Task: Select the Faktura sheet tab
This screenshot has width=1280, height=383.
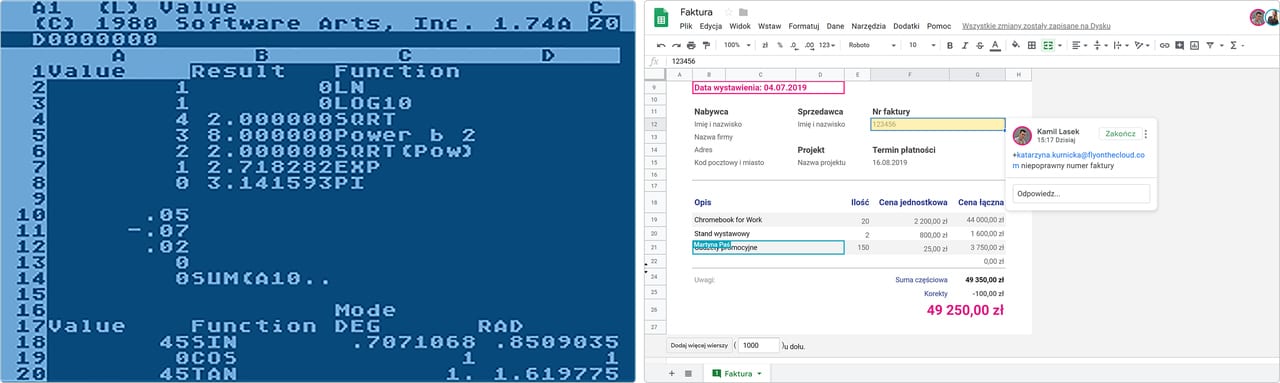Action: pyautogui.click(x=738, y=373)
